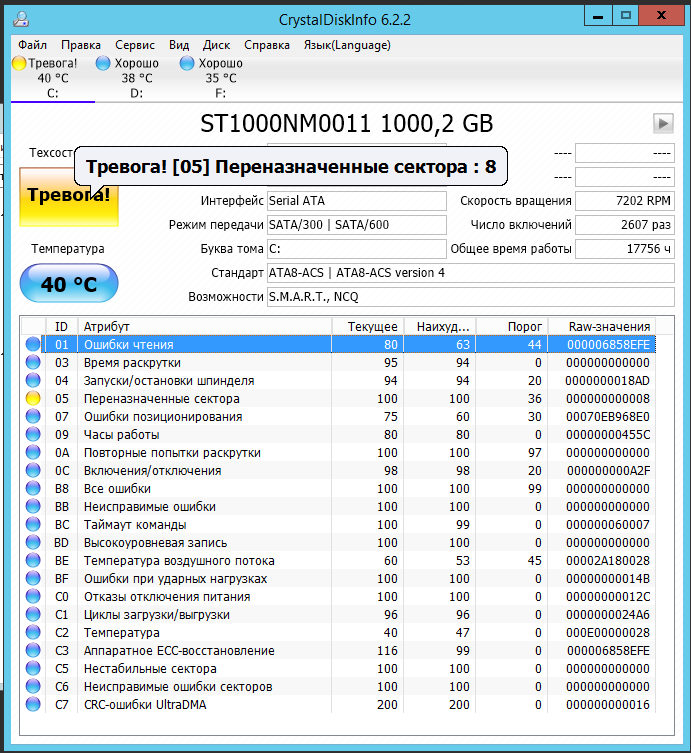Click the status circle for Запуски/остановки шпинделя row
The image size is (691, 753).
pos(33,380)
